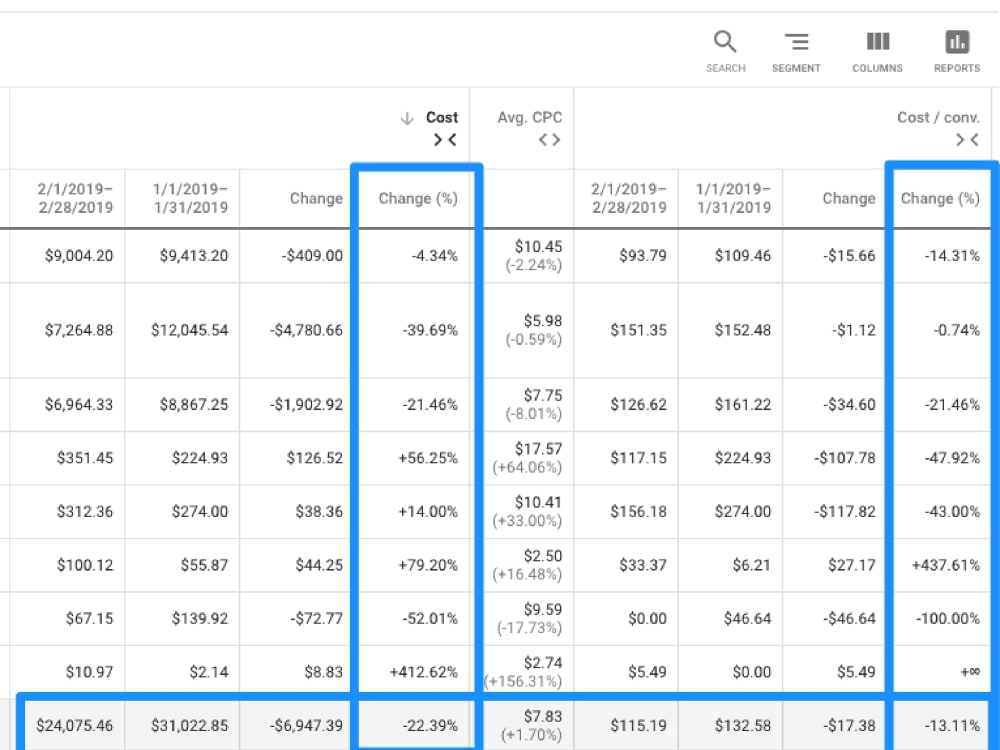Viewport: 1000px width, 750px height.
Task: Select the Cost Change (%) subheader
Action: click(418, 198)
